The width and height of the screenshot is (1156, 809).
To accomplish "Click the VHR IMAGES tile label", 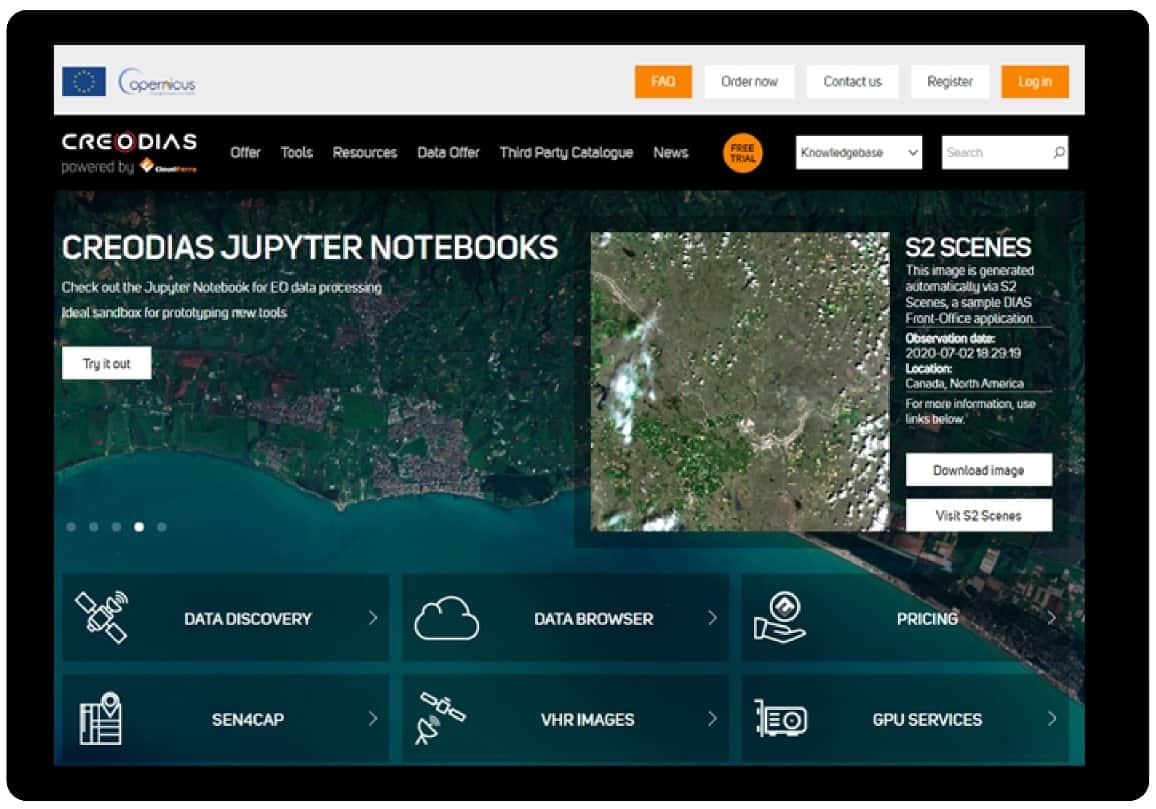I will [588, 720].
